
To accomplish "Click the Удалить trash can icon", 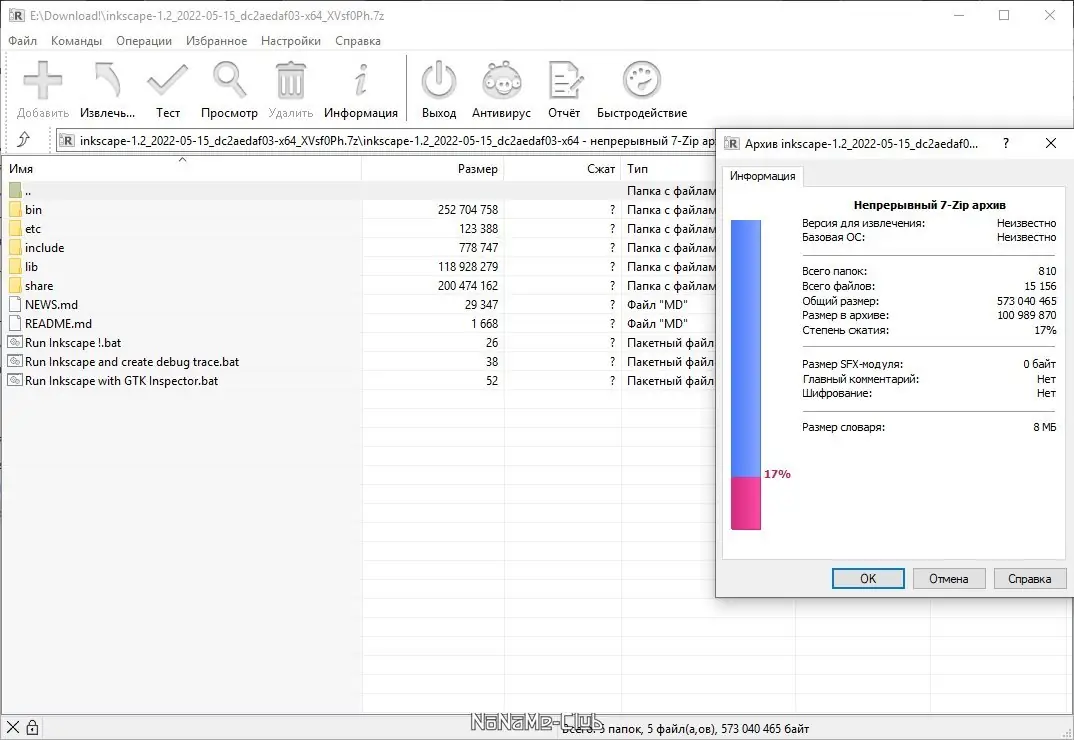I will click(x=290, y=81).
